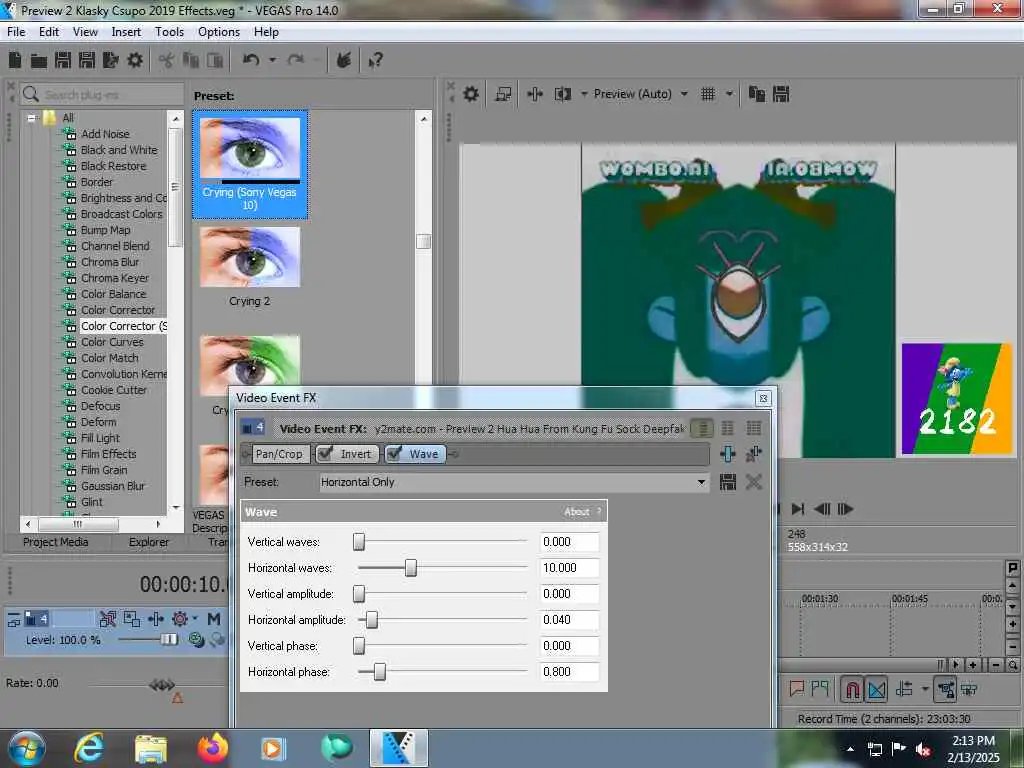This screenshot has height=768, width=1024.
Task: Open automation settings dropdown arrow on track 4
Action: pos(195,618)
